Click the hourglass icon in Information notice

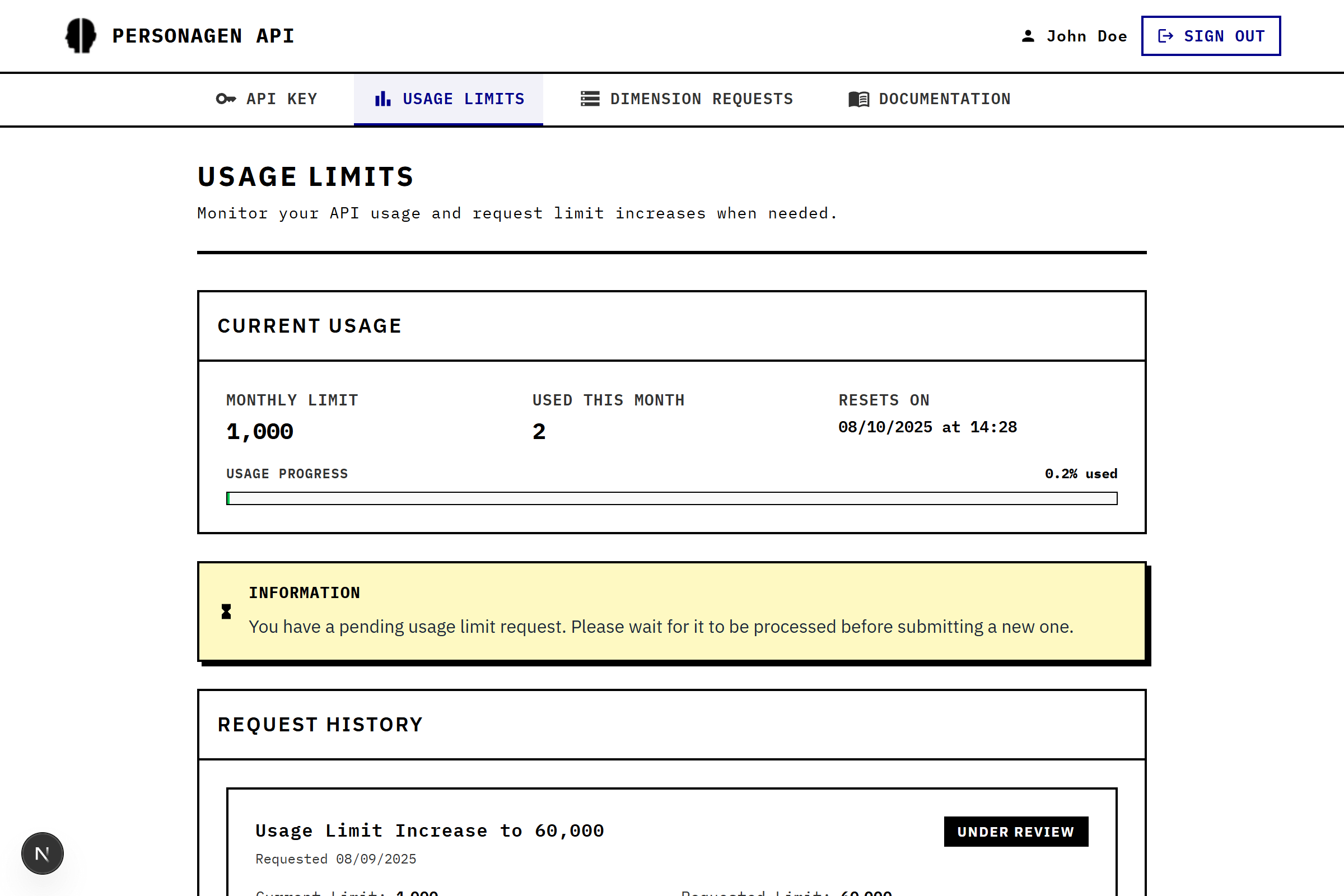pos(226,612)
